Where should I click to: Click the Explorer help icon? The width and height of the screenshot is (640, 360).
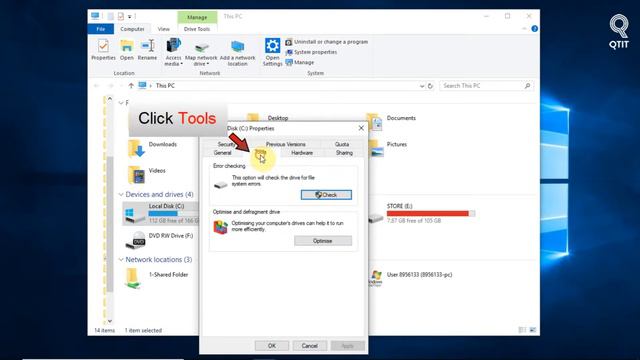click(x=534, y=29)
